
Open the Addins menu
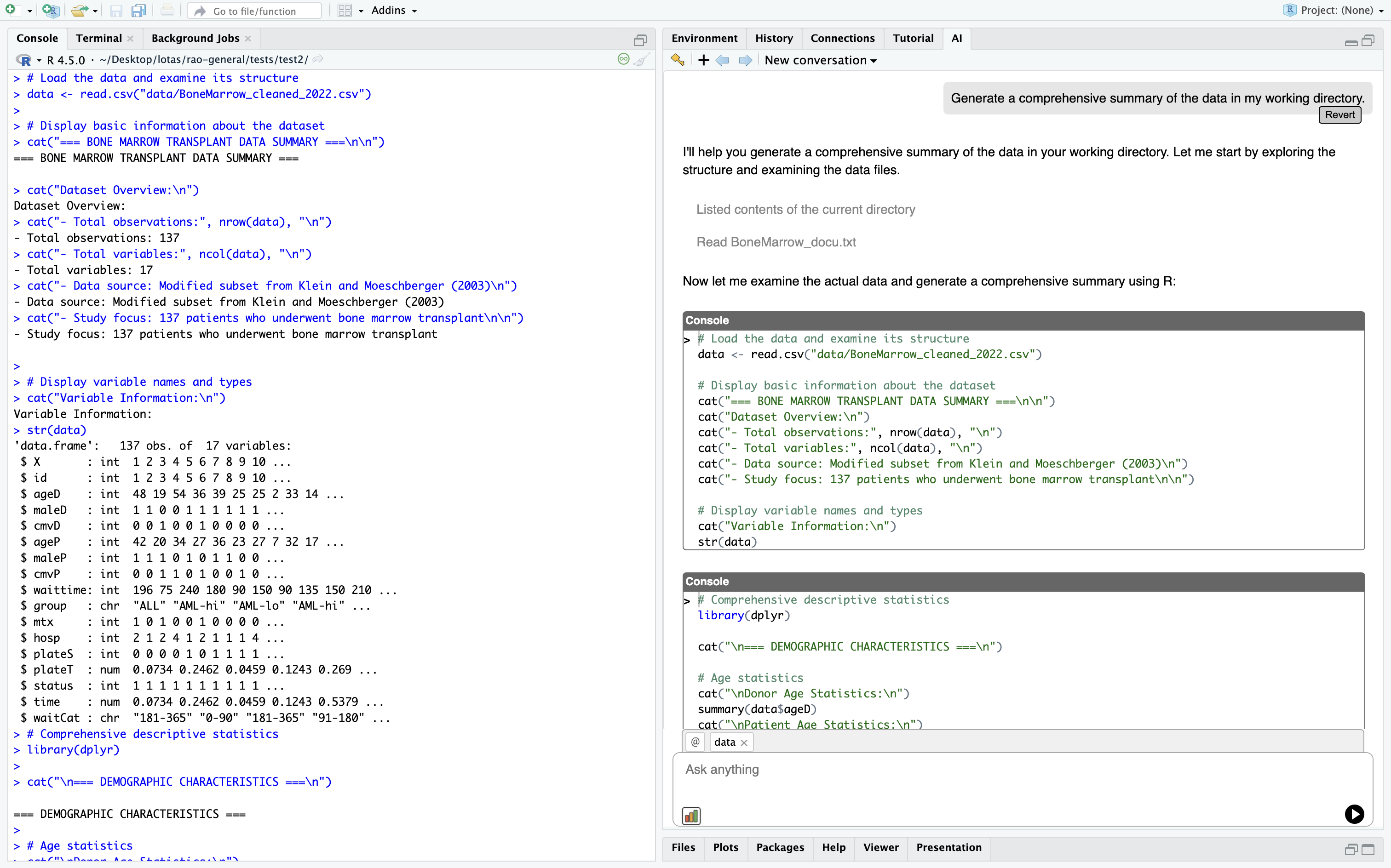click(x=394, y=10)
